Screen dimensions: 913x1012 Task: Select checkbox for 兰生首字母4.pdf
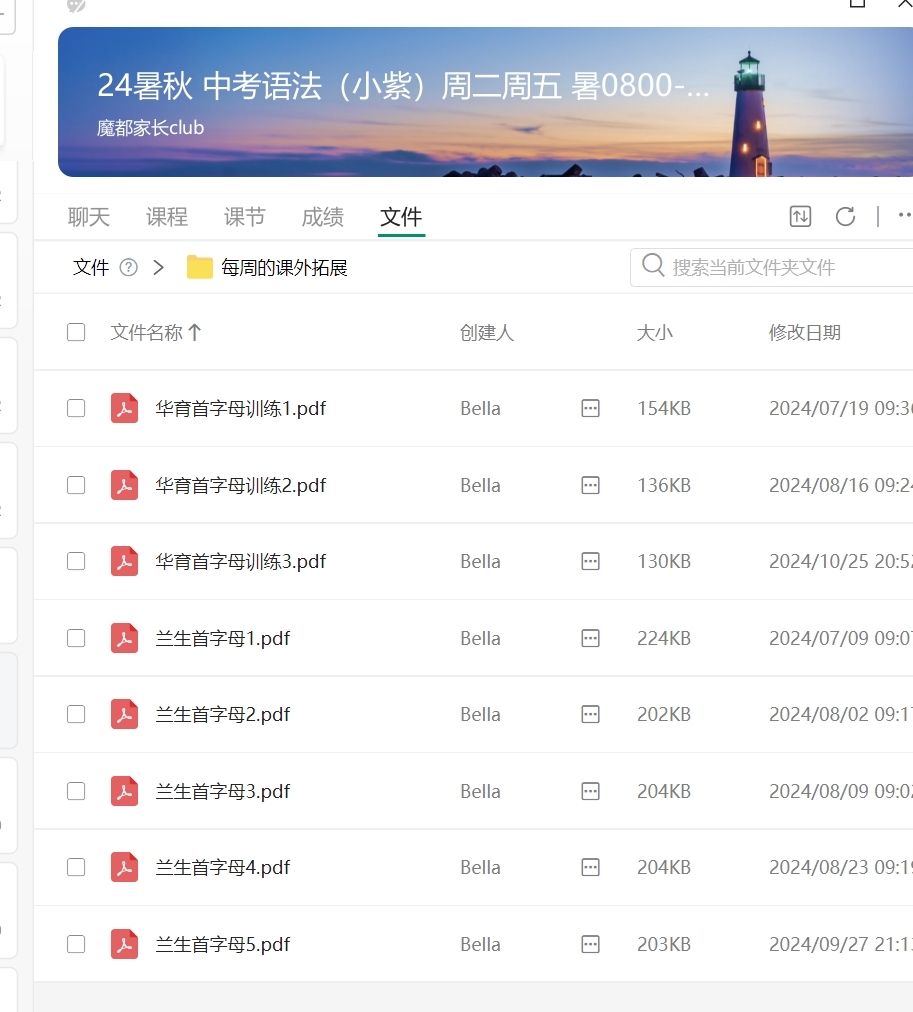click(76, 867)
